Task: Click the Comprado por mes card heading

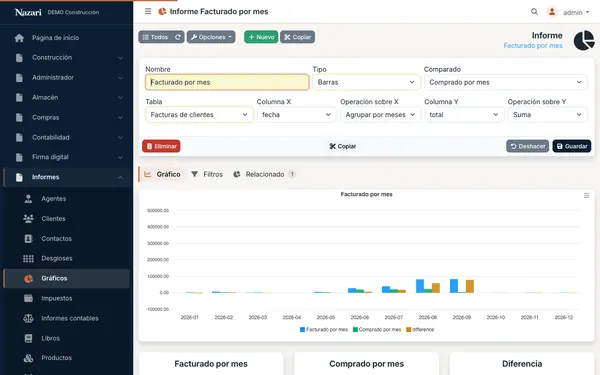Action: click(366, 364)
